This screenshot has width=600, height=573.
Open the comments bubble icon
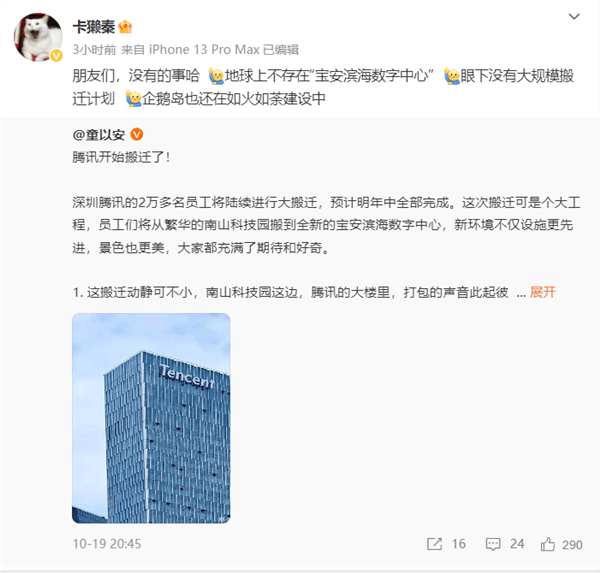point(493,544)
